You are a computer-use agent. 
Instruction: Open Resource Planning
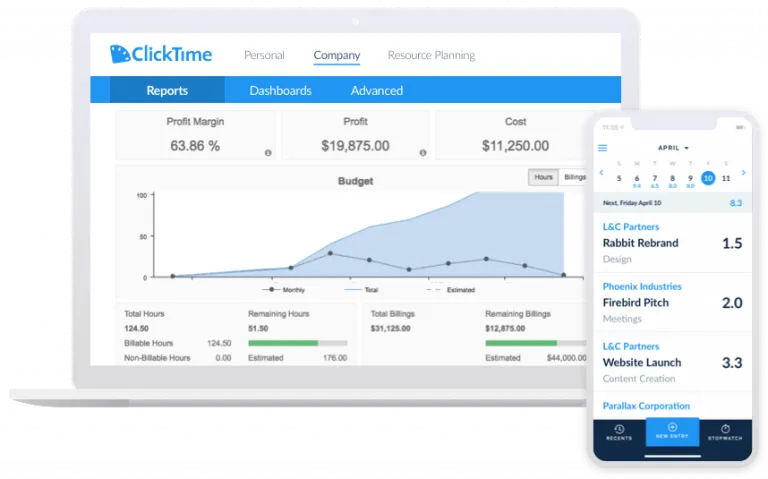click(431, 55)
